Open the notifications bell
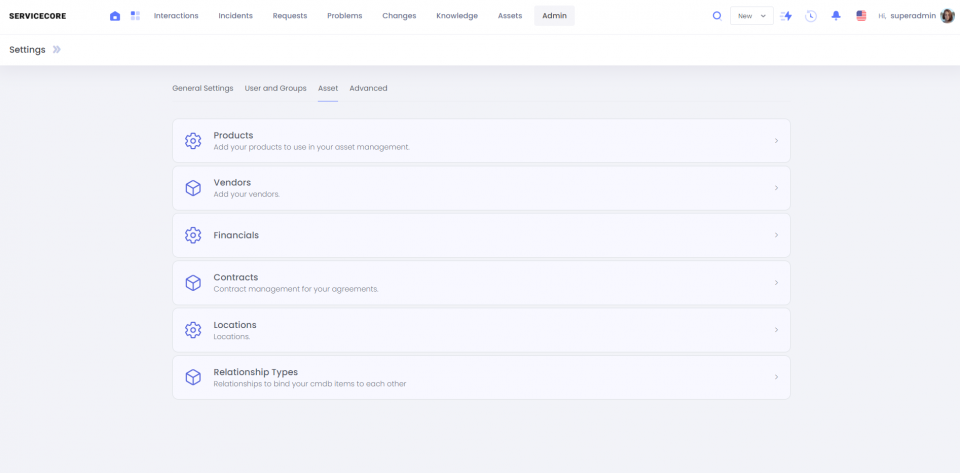Screen dimensions: 960x473 pos(836,16)
